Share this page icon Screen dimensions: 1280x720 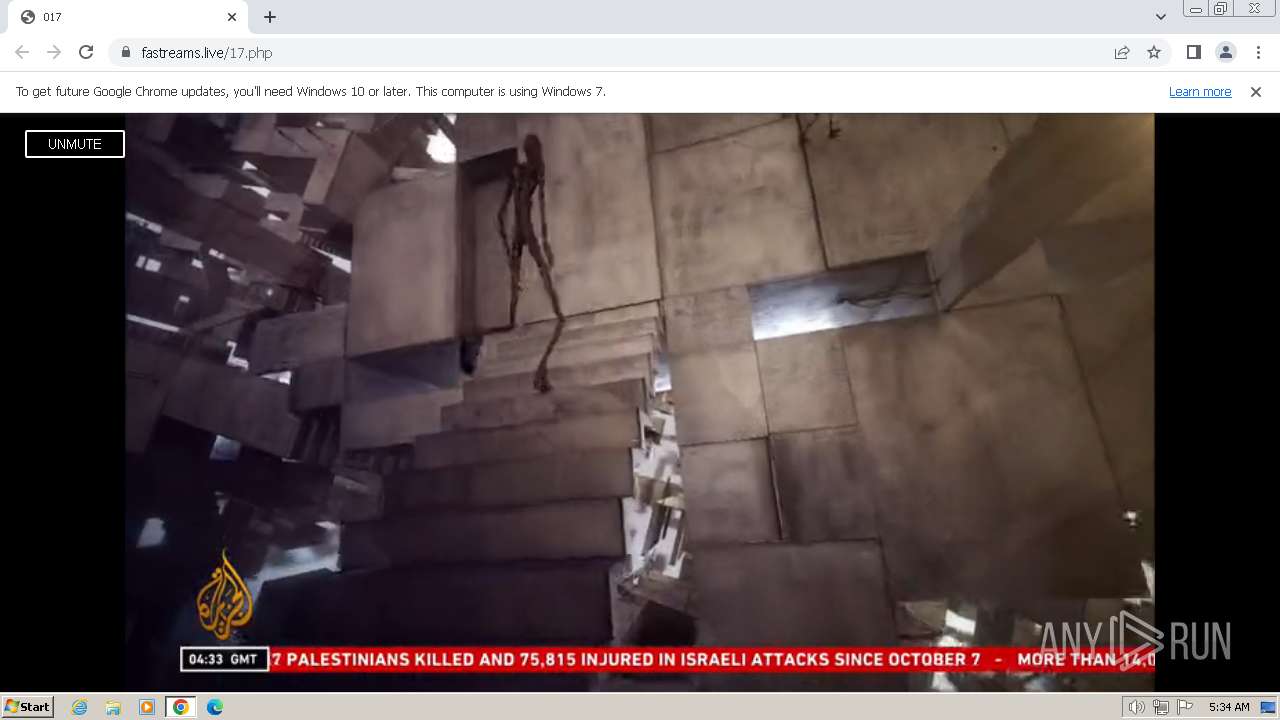pos(1122,52)
